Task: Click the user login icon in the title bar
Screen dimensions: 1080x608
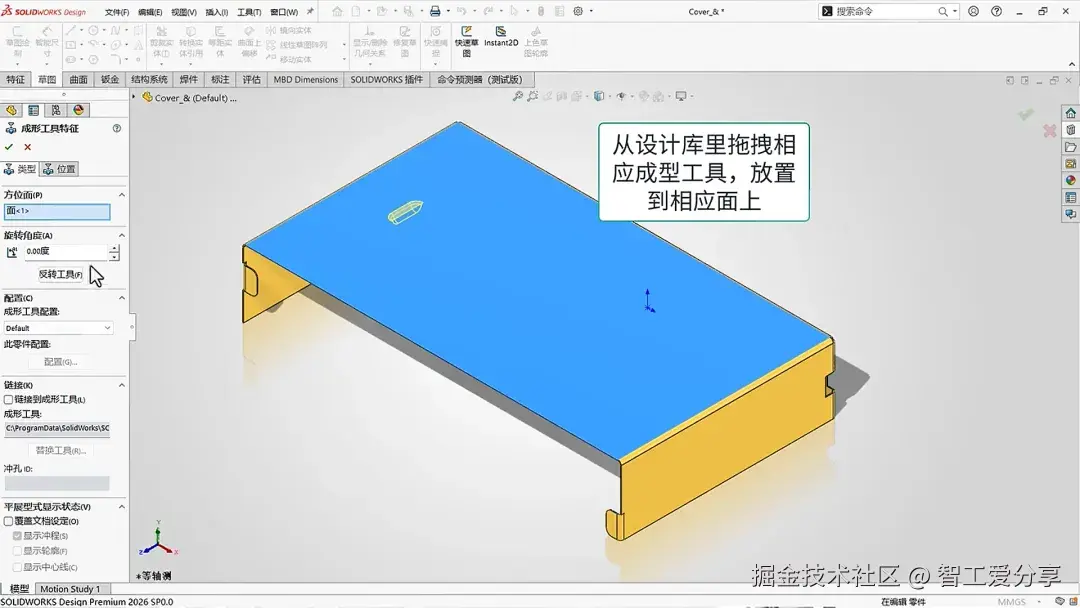Action: coord(973,11)
